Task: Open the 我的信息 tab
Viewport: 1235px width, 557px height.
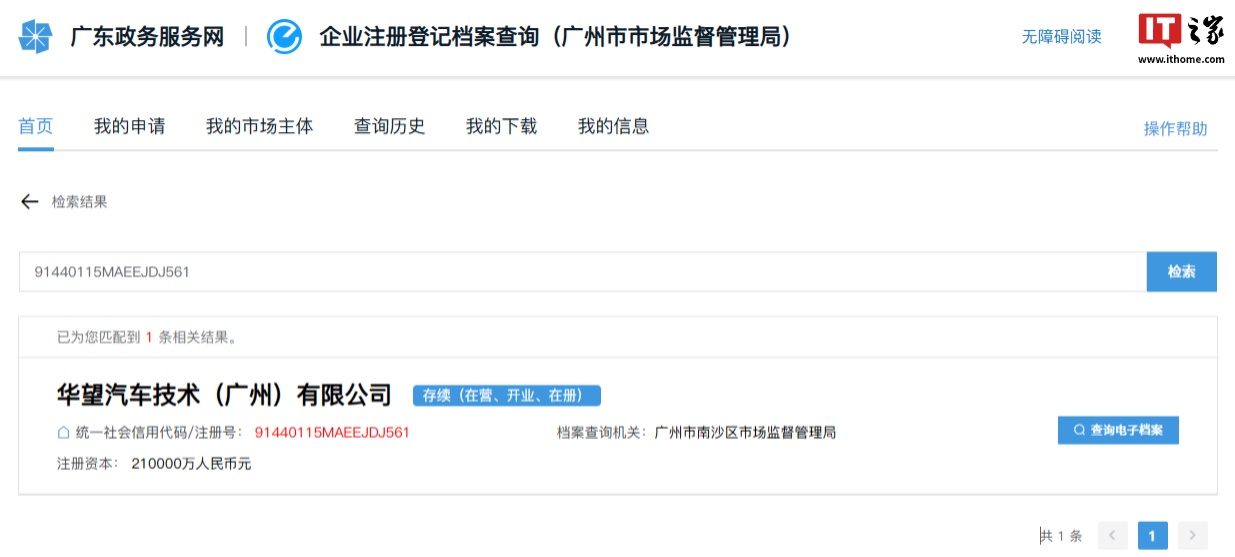Action: click(613, 126)
